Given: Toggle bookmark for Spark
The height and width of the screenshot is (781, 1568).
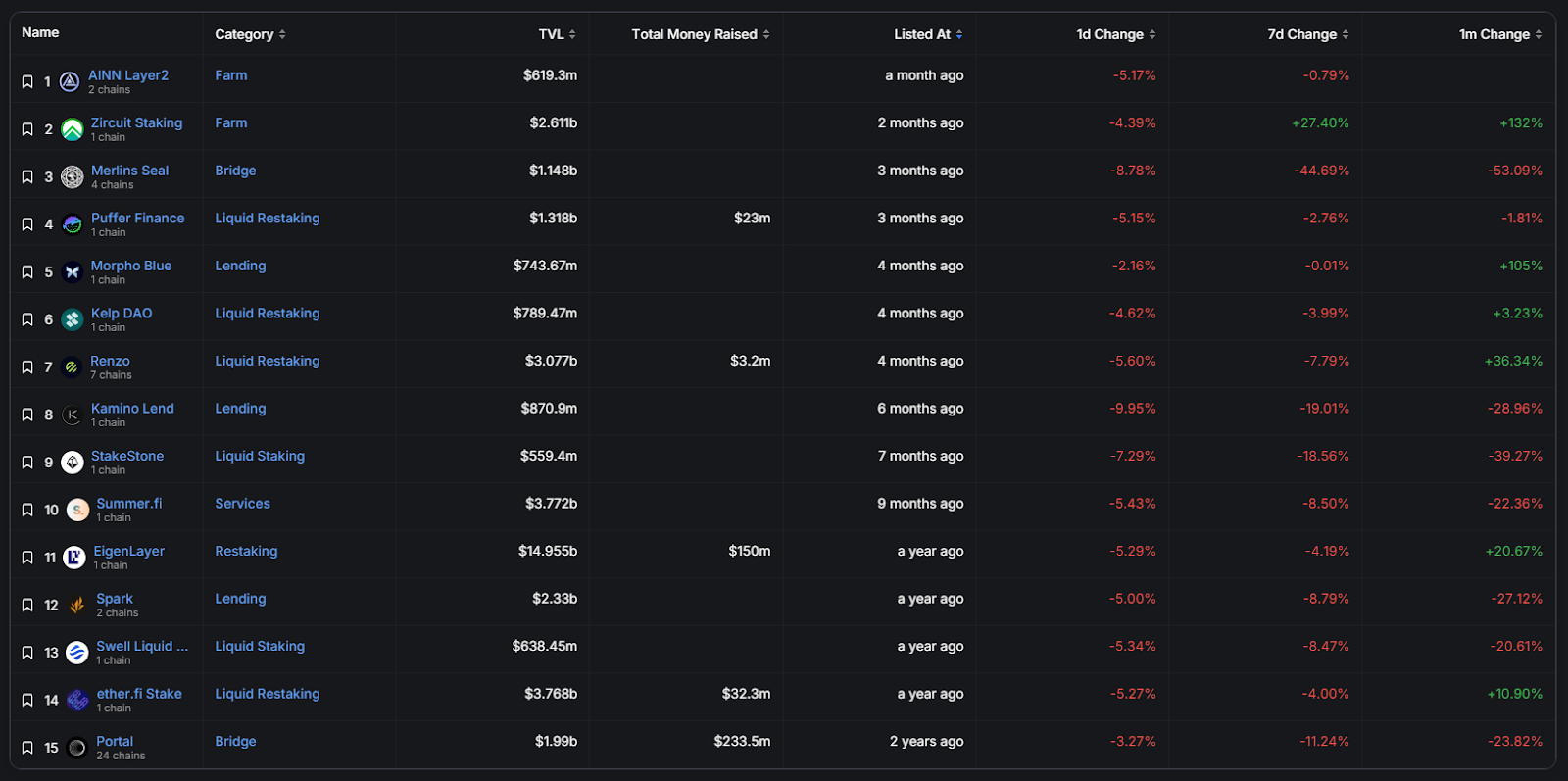Looking at the screenshot, I should [x=27, y=606].
